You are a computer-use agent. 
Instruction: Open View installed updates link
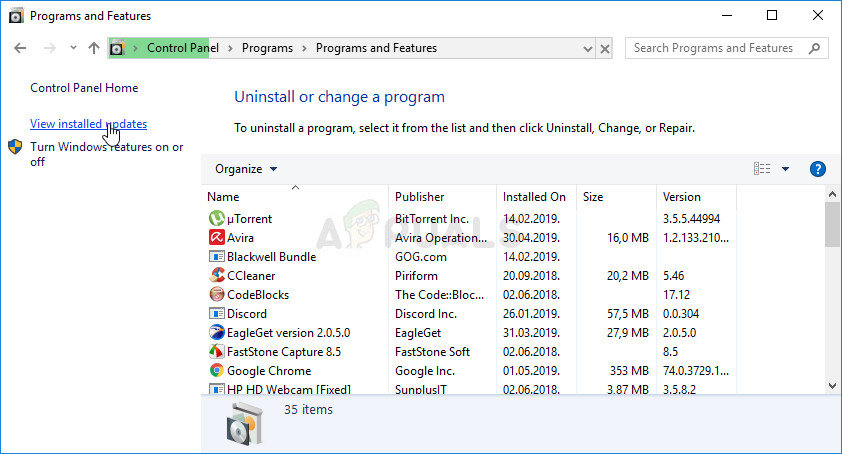click(x=89, y=124)
